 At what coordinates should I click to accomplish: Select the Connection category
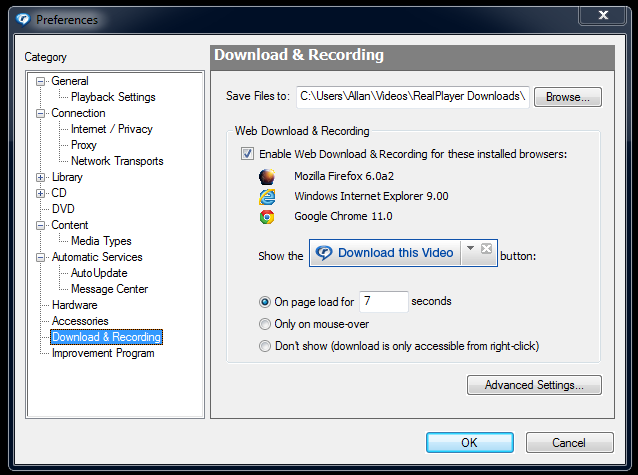pos(78,113)
